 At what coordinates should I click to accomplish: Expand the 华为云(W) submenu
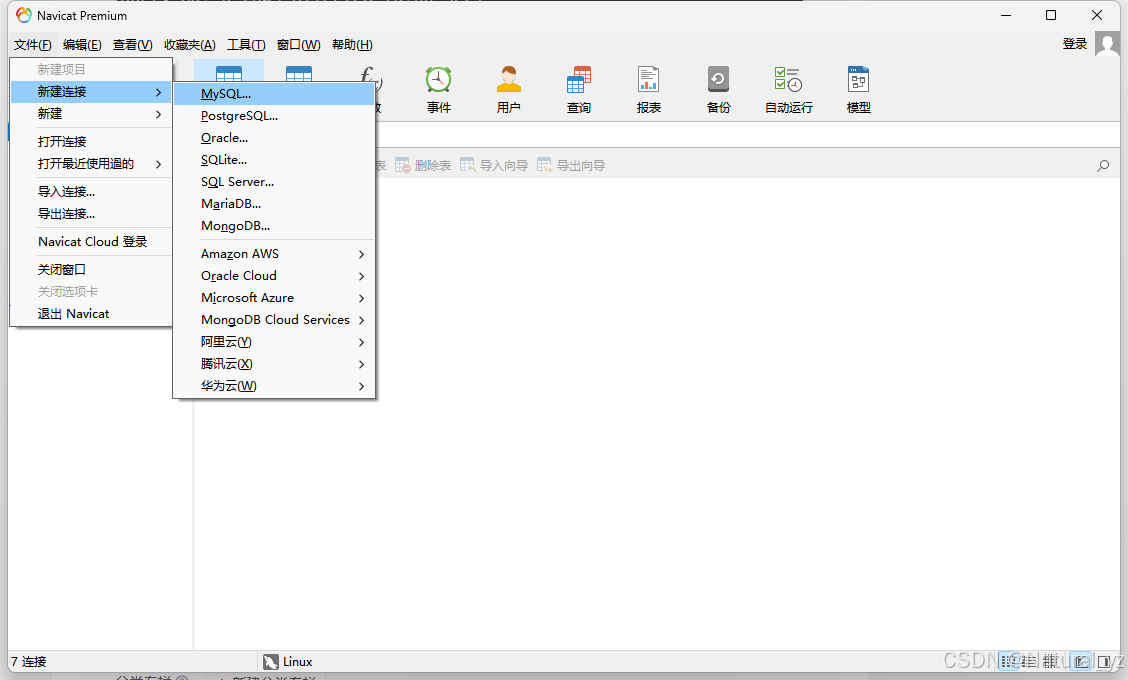(x=274, y=386)
